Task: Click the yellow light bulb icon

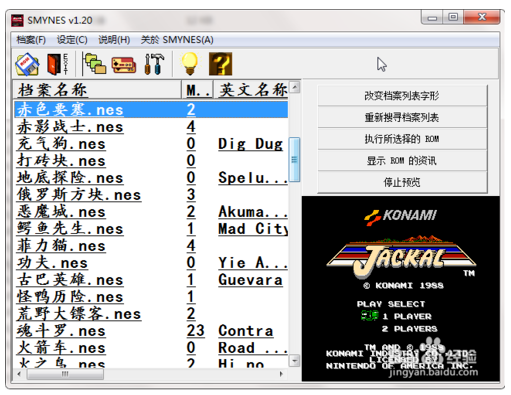Action: [189, 64]
